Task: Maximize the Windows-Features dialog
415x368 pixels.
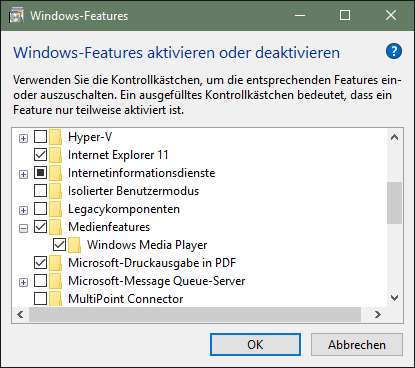Action: coord(345,15)
